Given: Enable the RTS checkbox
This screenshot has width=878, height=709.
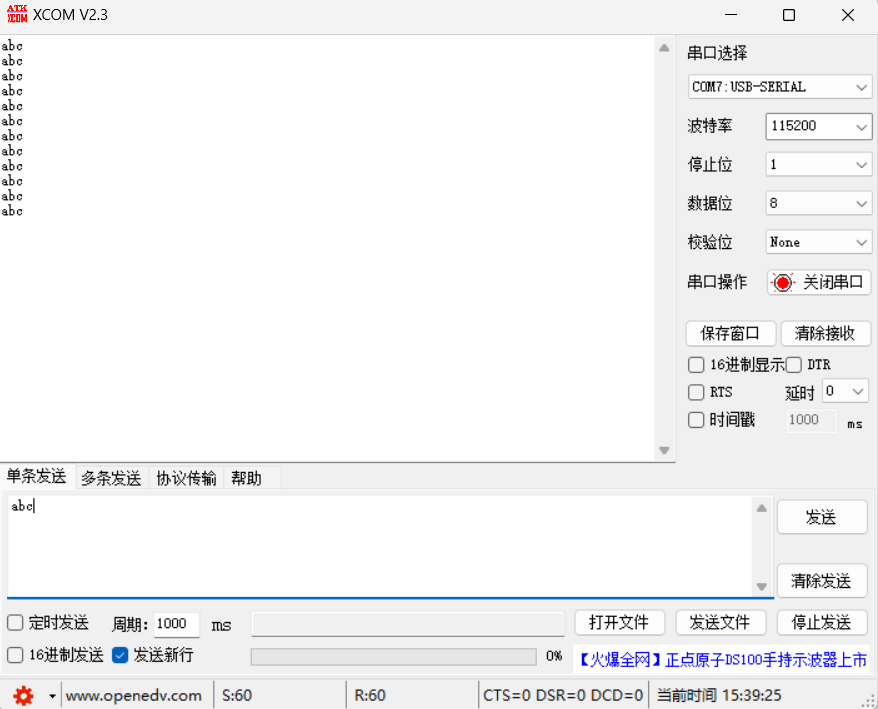Looking at the screenshot, I should (x=695, y=392).
